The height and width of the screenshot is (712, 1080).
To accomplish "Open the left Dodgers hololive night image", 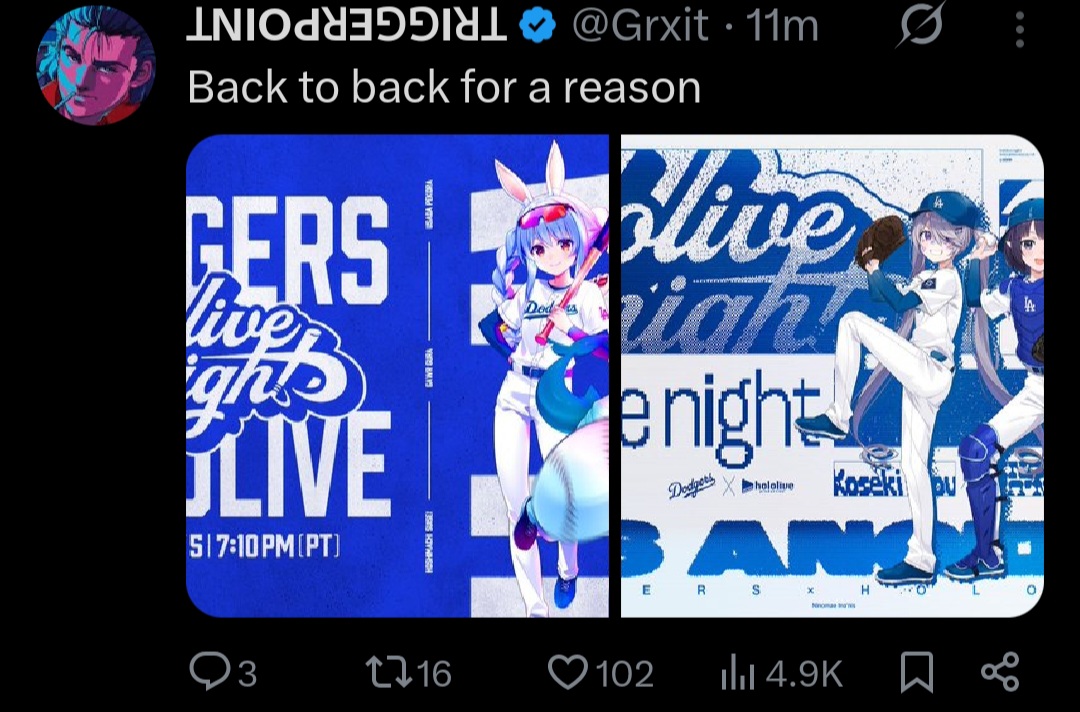I will [x=397, y=376].
